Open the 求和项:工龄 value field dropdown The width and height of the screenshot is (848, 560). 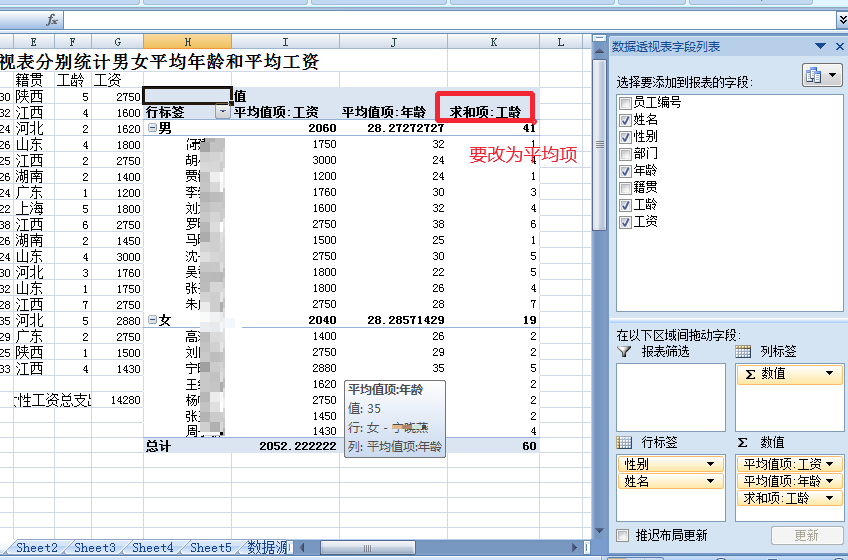pos(830,498)
